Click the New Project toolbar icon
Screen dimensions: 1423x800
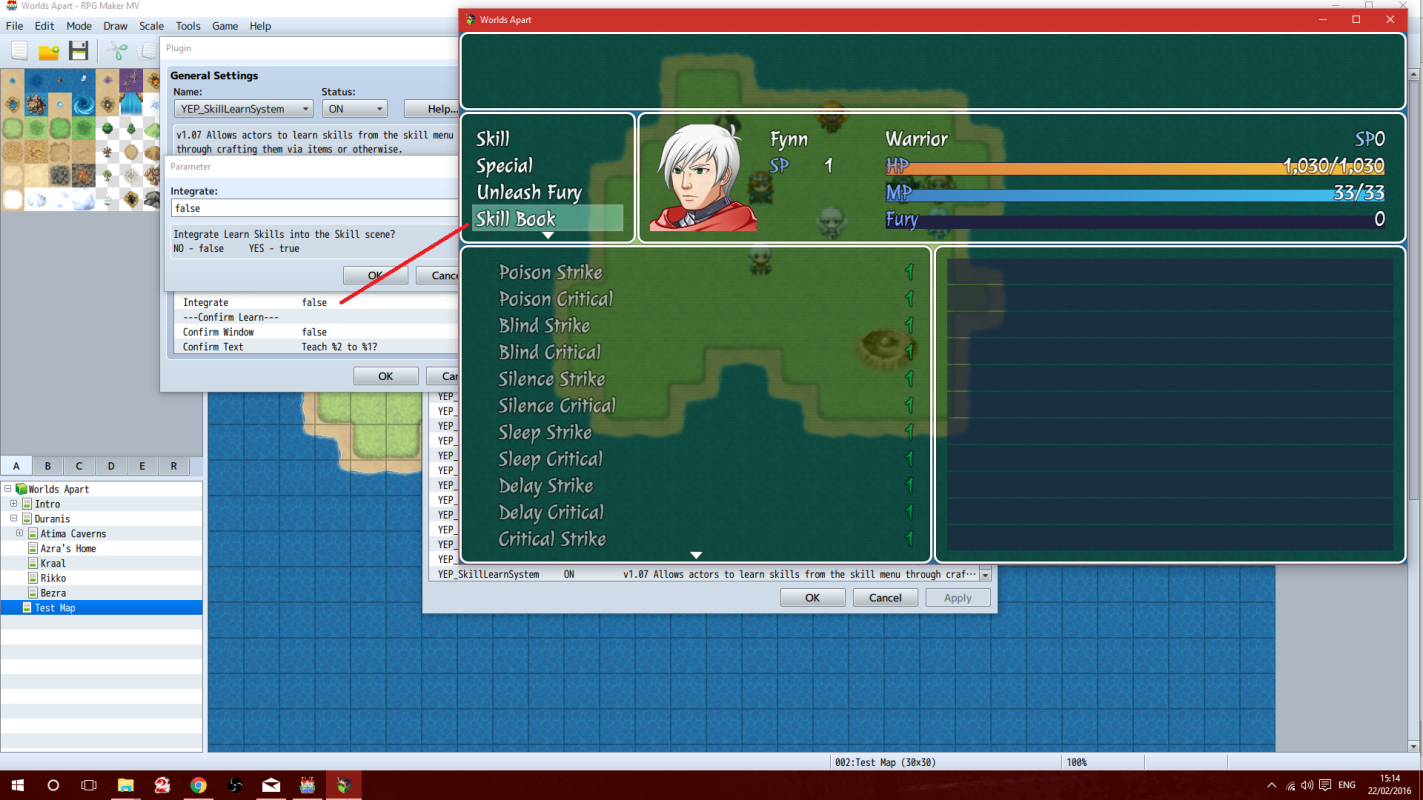click(x=19, y=51)
